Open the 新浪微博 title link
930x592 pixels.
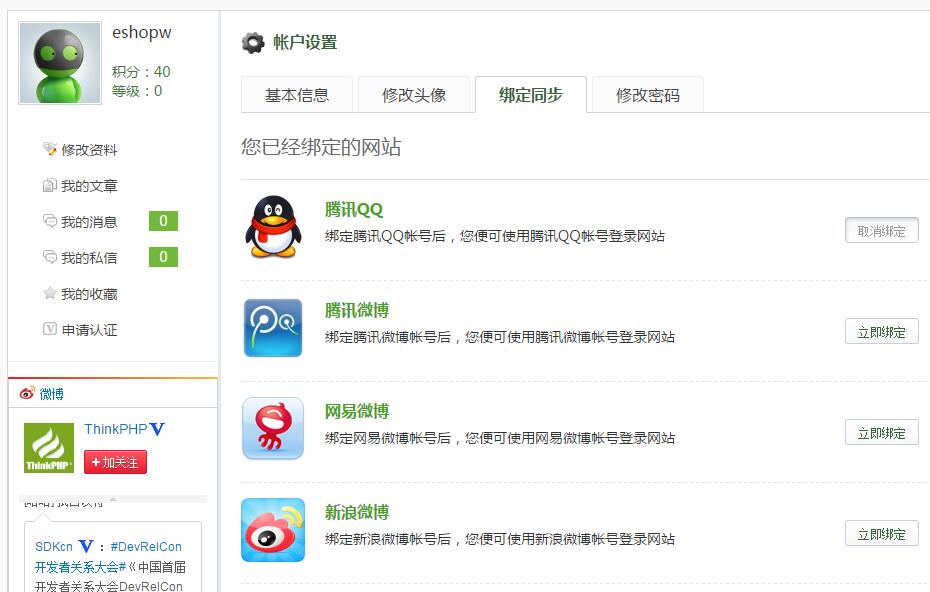point(356,512)
